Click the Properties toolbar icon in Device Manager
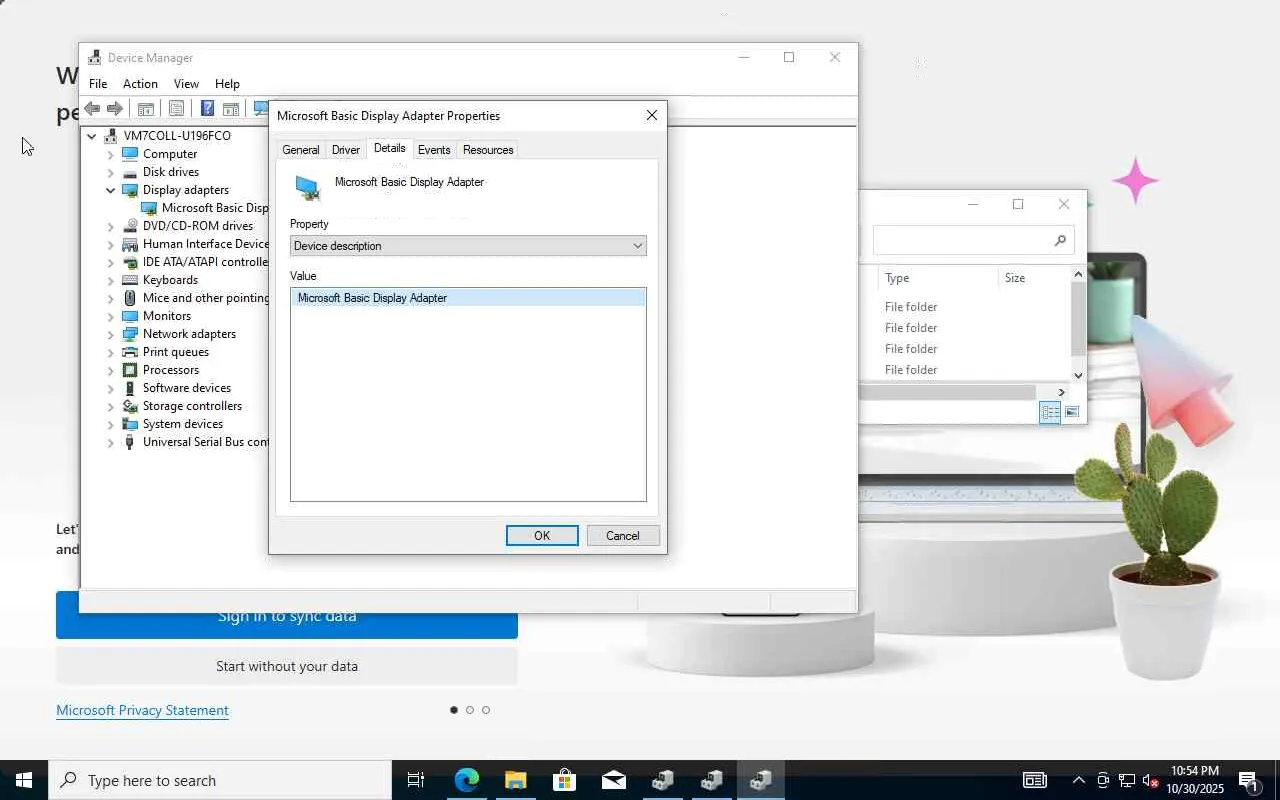 click(x=177, y=109)
